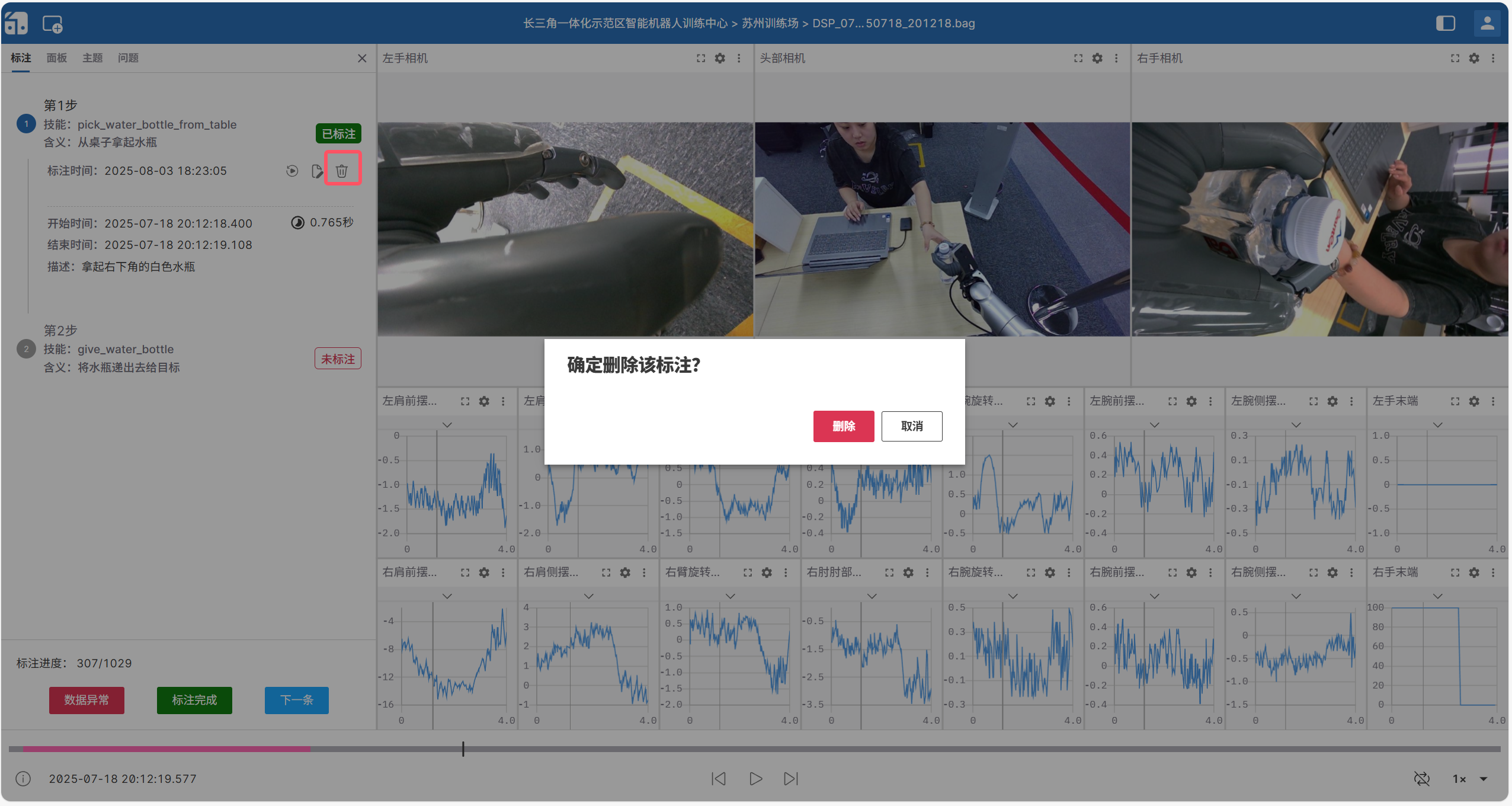1512x806 pixels.
Task: Click the trash icon for step 1 annotation
Action: pos(342,171)
